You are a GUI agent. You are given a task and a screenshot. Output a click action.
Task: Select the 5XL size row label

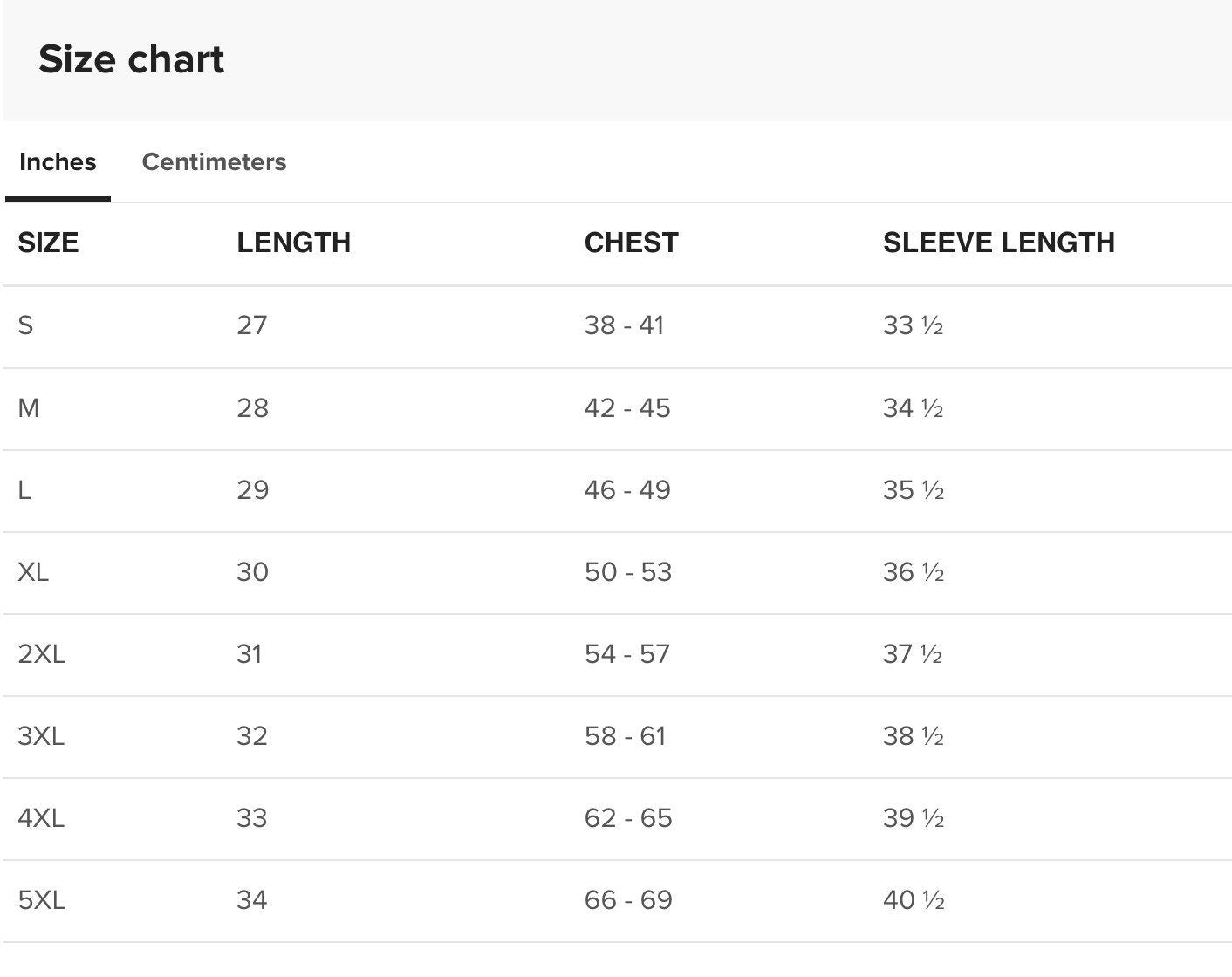coord(41,900)
